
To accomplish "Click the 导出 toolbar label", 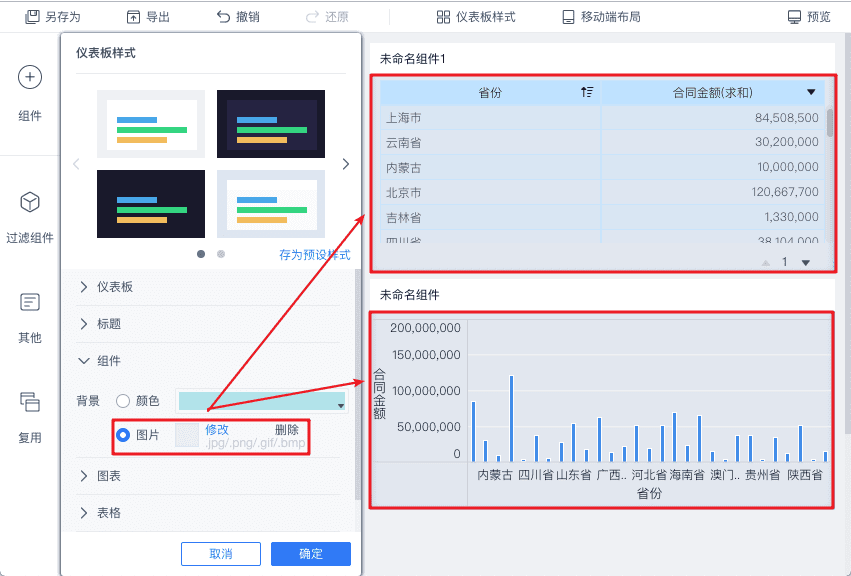I will pos(158,17).
